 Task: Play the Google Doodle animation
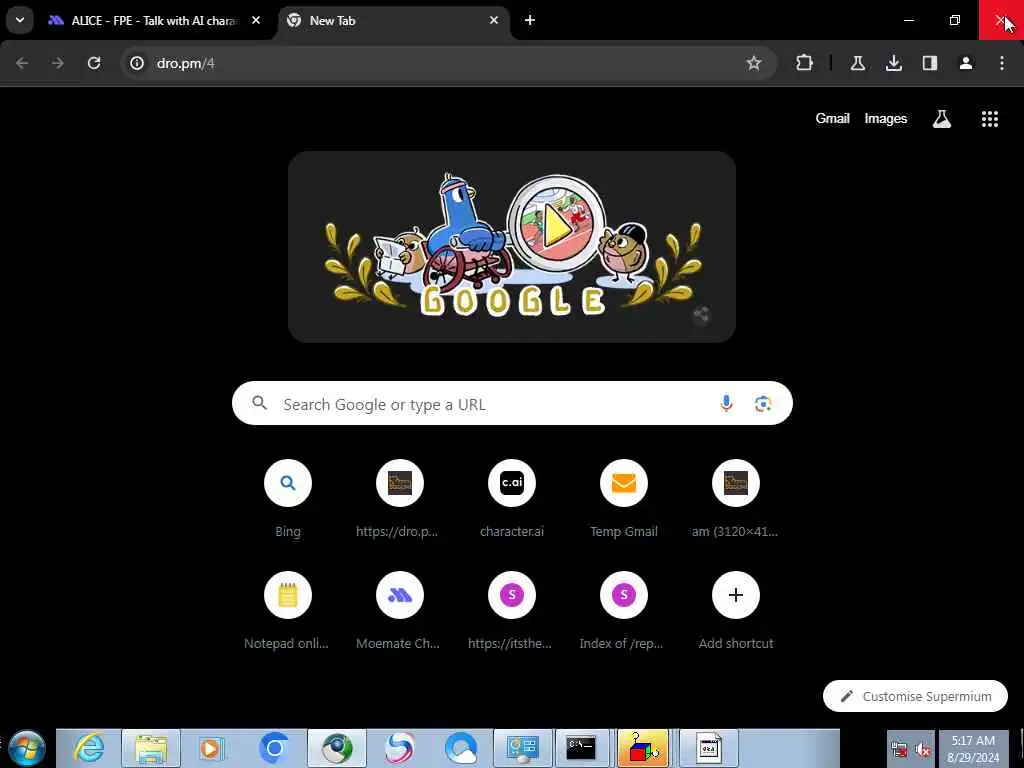(x=556, y=225)
